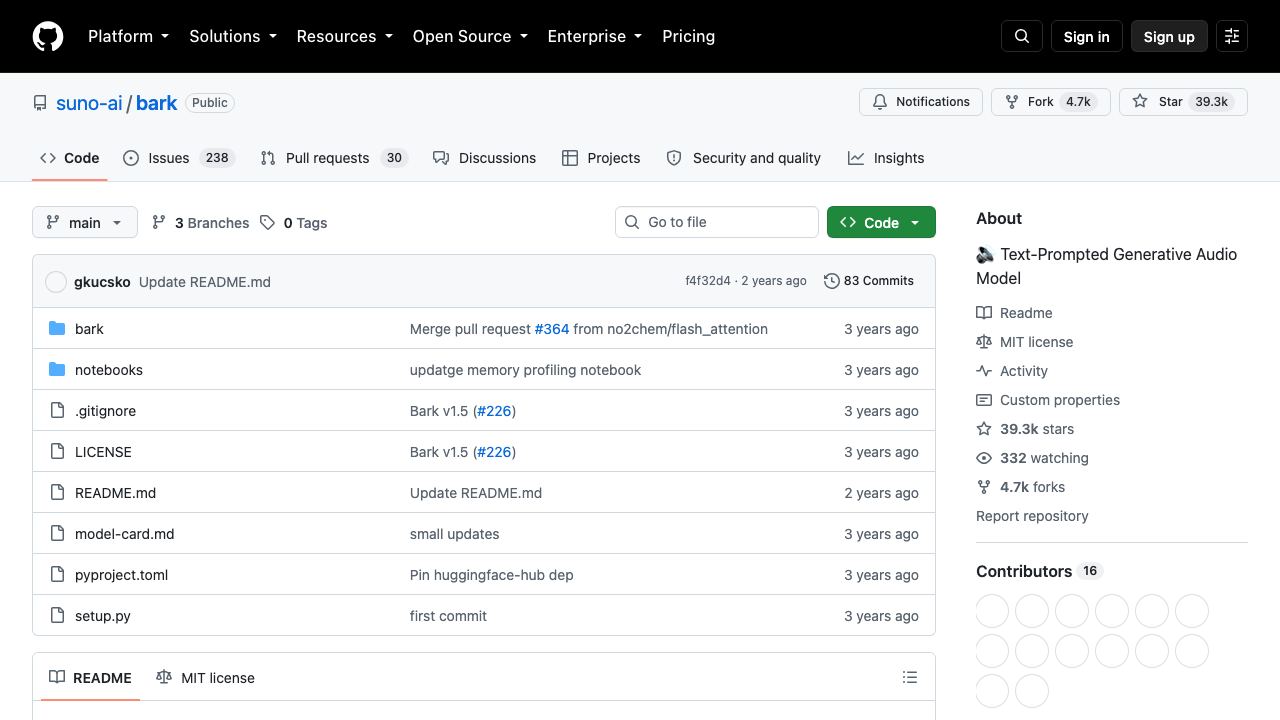Expand the Open Source menu
Image resolution: width=1280 pixels, height=720 pixels.
pos(470,36)
